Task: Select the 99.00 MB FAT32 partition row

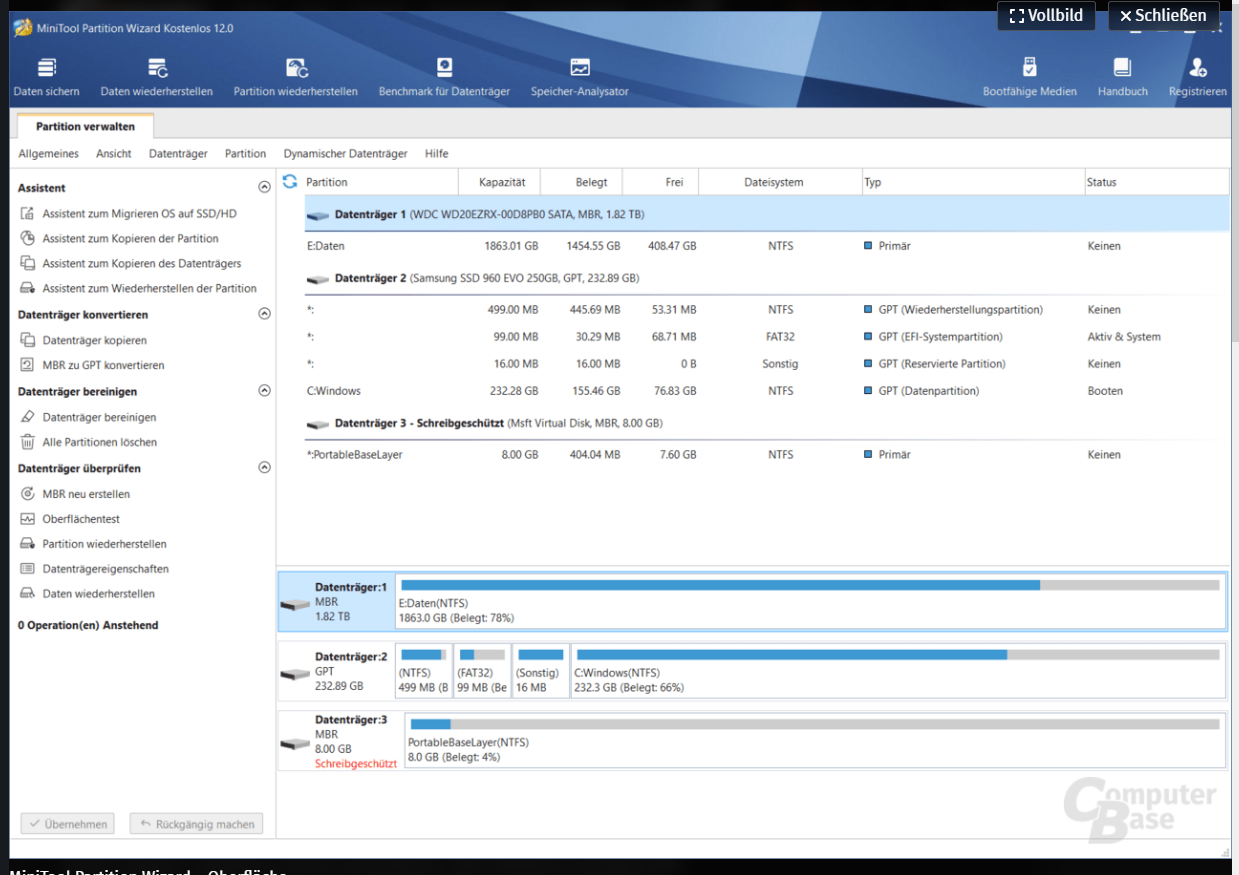Action: click(767, 337)
